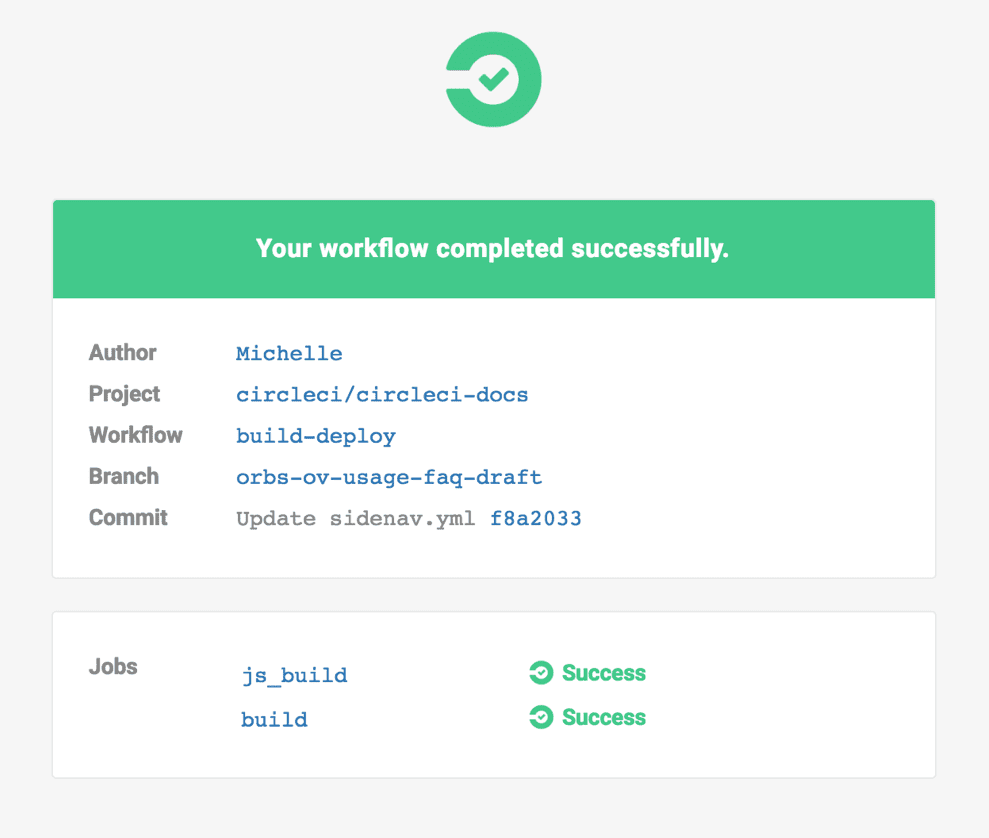
Task: Click Success text for build job
Action: 604,717
